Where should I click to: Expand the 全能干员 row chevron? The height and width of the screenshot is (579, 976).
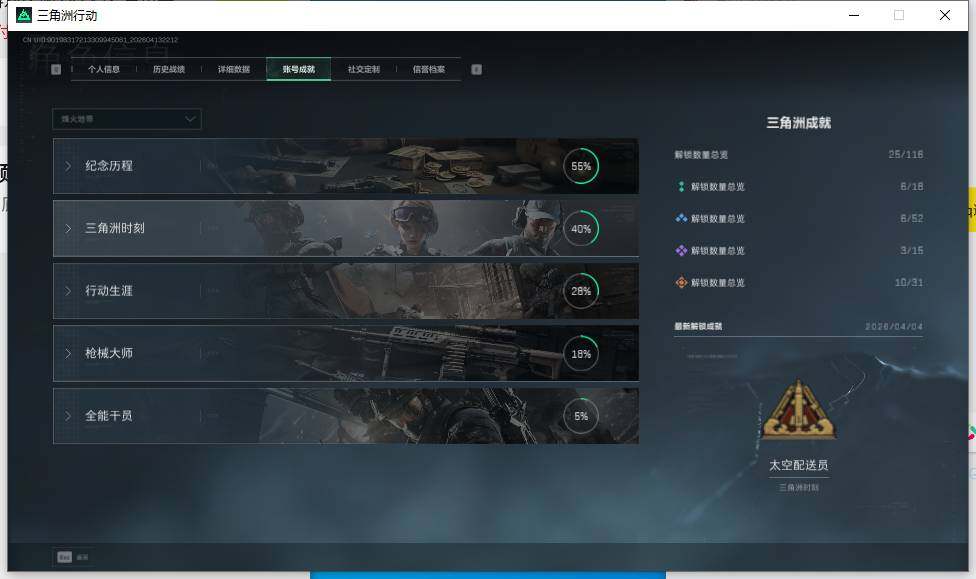click(x=68, y=415)
